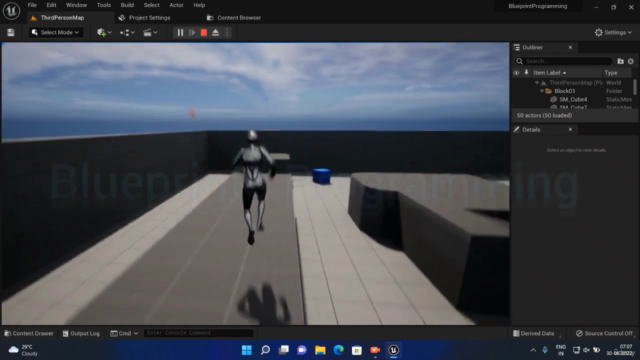Image resolution: width=640 pixels, height=360 pixels.
Task: Sort by Item Label column
Action: pyautogui.click(x=549, y=73)
